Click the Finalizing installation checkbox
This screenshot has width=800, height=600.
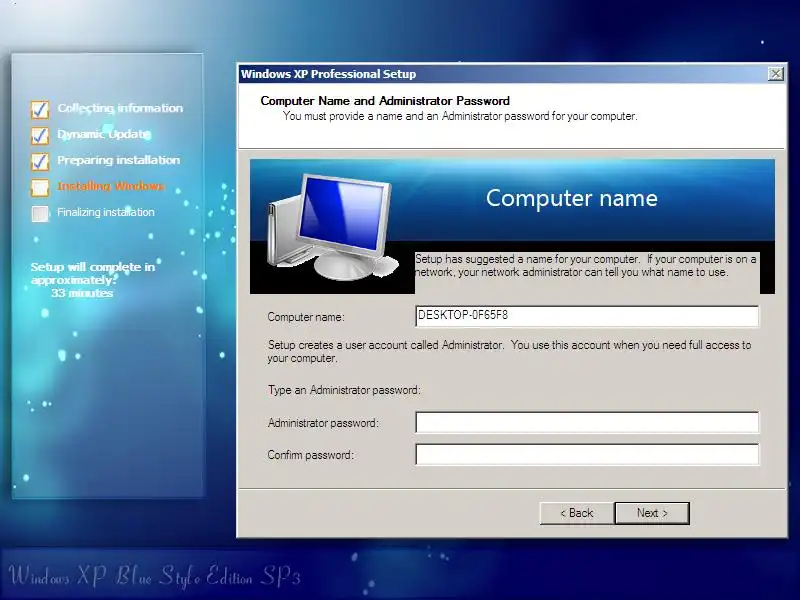[x=40, y=213]
